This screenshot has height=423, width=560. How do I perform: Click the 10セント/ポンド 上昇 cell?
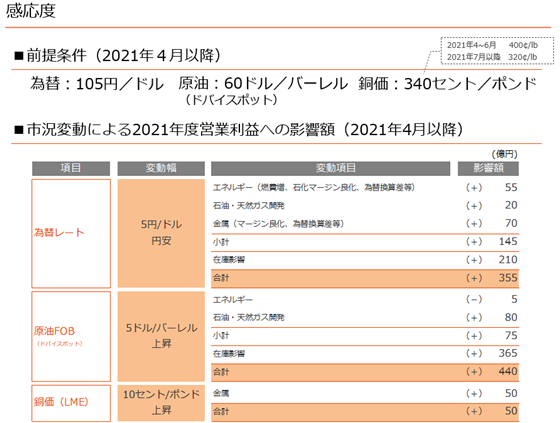point(161,403)
